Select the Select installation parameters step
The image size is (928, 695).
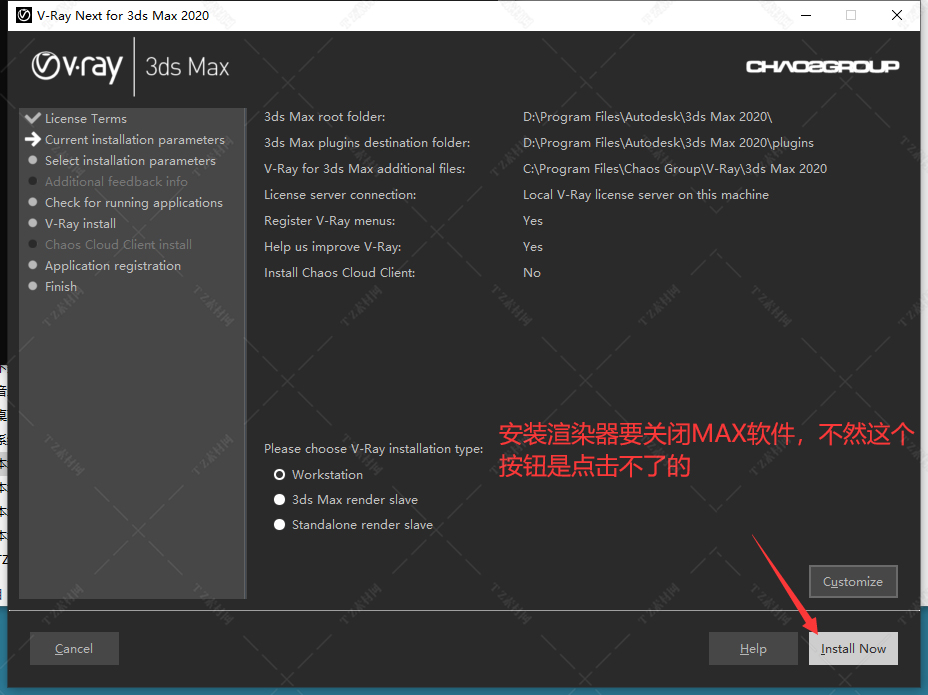(130, 160)
